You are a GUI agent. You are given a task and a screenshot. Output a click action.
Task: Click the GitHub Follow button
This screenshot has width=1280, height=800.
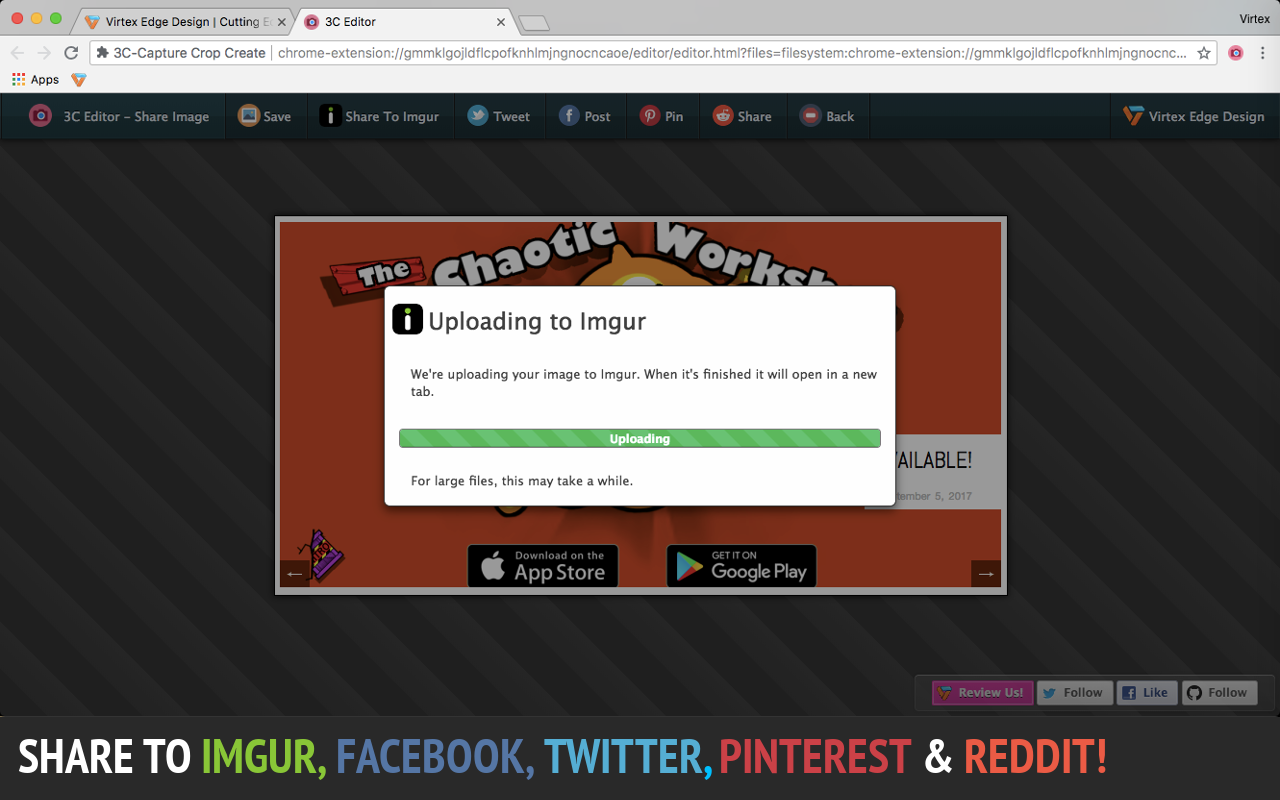(x=1218, y=692)
